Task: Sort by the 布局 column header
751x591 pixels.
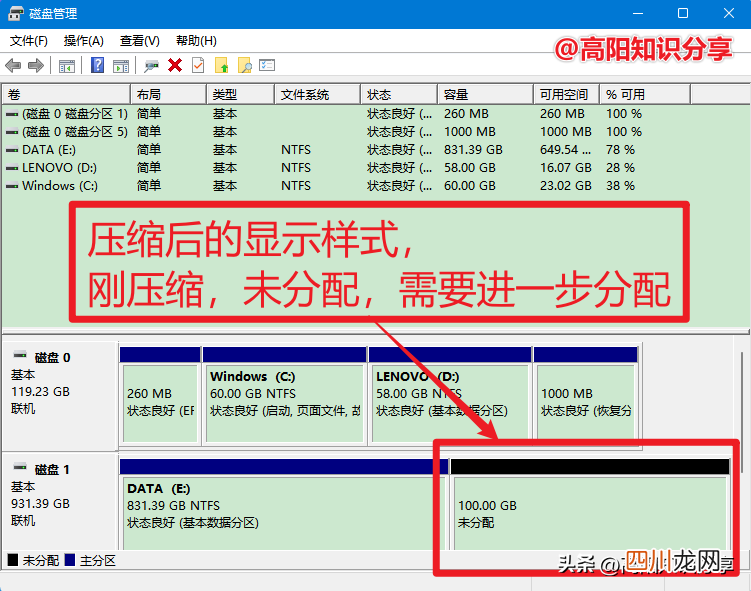Action: (168, 94)
